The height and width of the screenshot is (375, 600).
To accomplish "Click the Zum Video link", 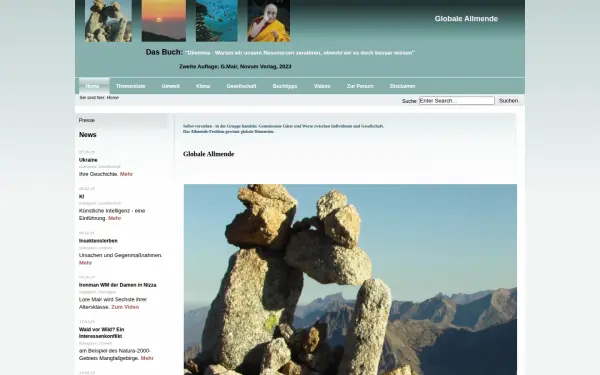I will 125,307.
